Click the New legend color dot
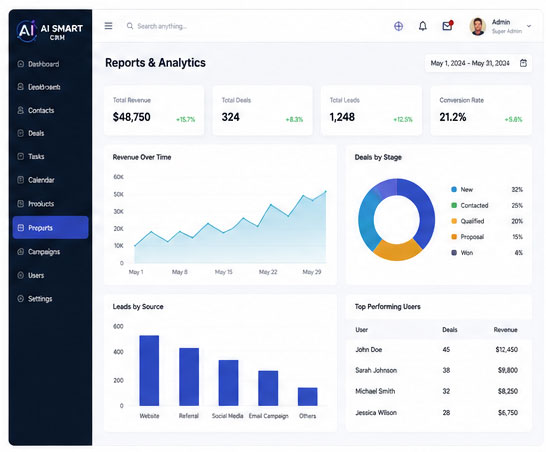This screenshot has height=452, width=546. click(454, 189)
